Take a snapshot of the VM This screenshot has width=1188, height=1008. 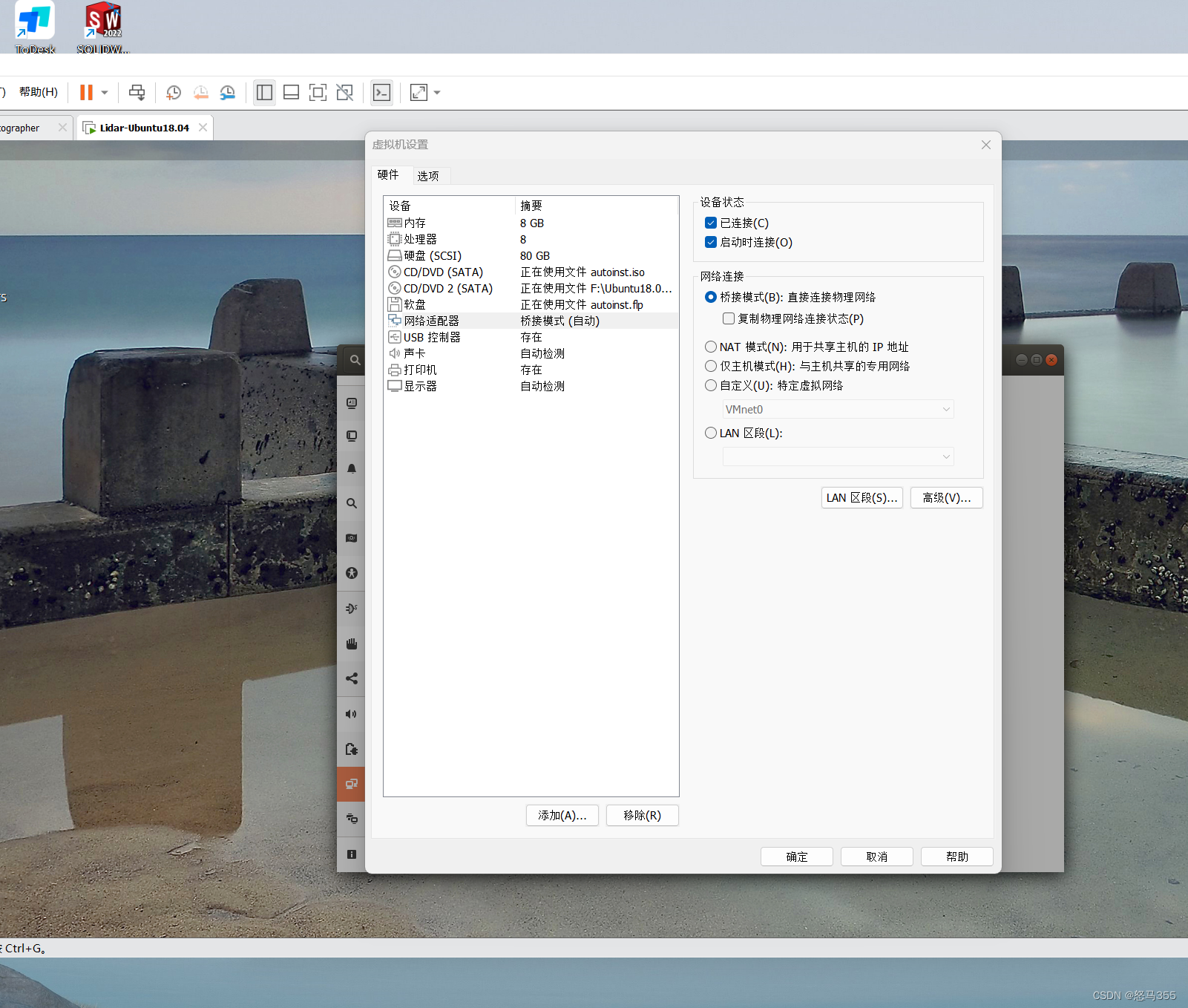[174, 92]
